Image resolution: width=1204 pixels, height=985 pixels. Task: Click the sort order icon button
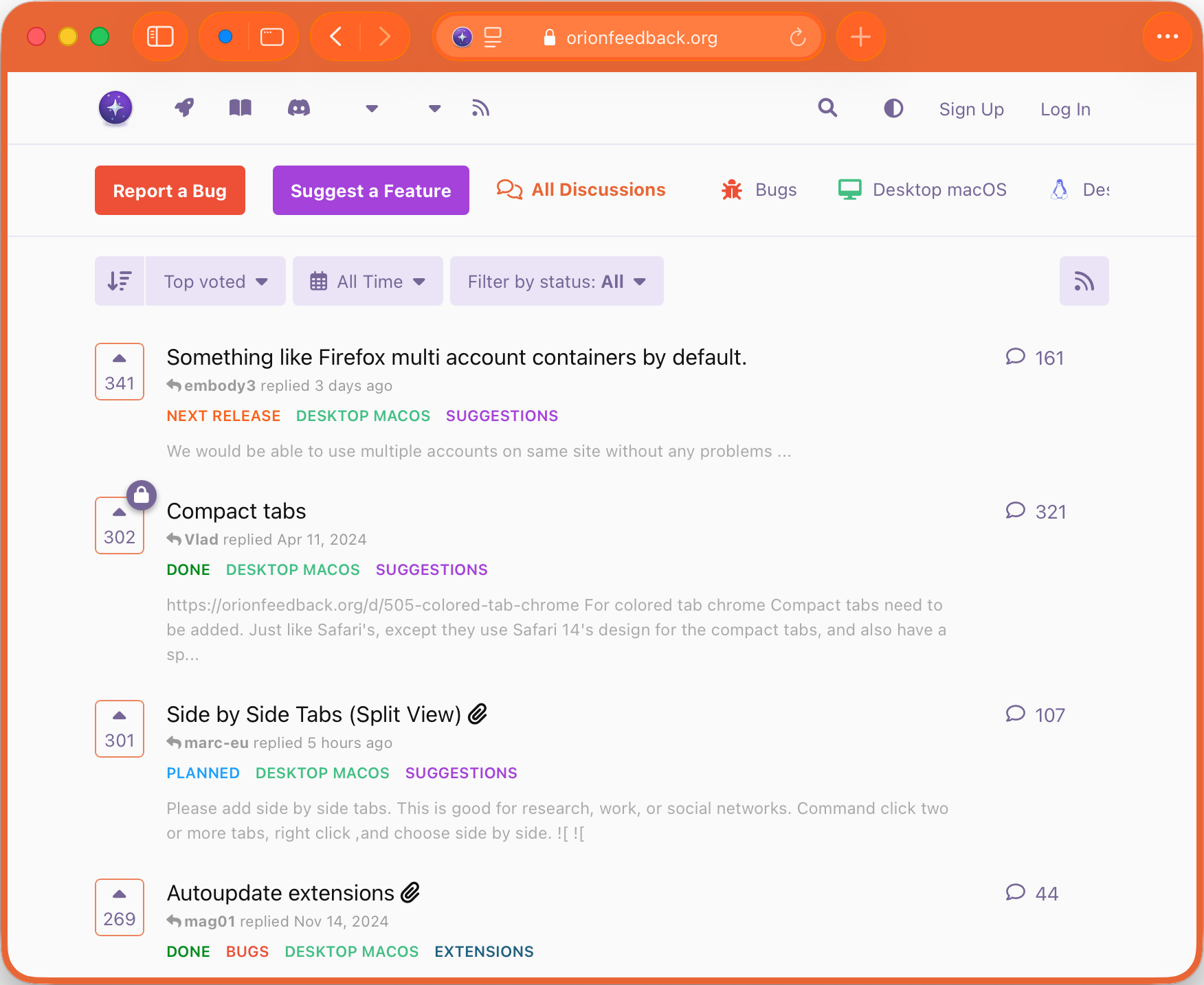pos(120,281)
